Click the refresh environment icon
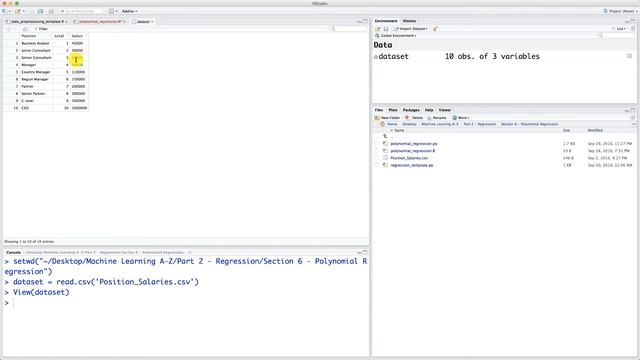The height and width of the screenshot is (360, 640). [633, 29]
